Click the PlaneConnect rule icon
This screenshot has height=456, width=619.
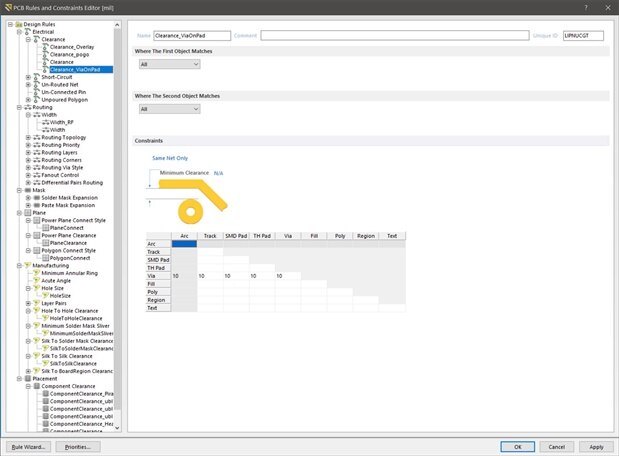(x=45, y=228)
